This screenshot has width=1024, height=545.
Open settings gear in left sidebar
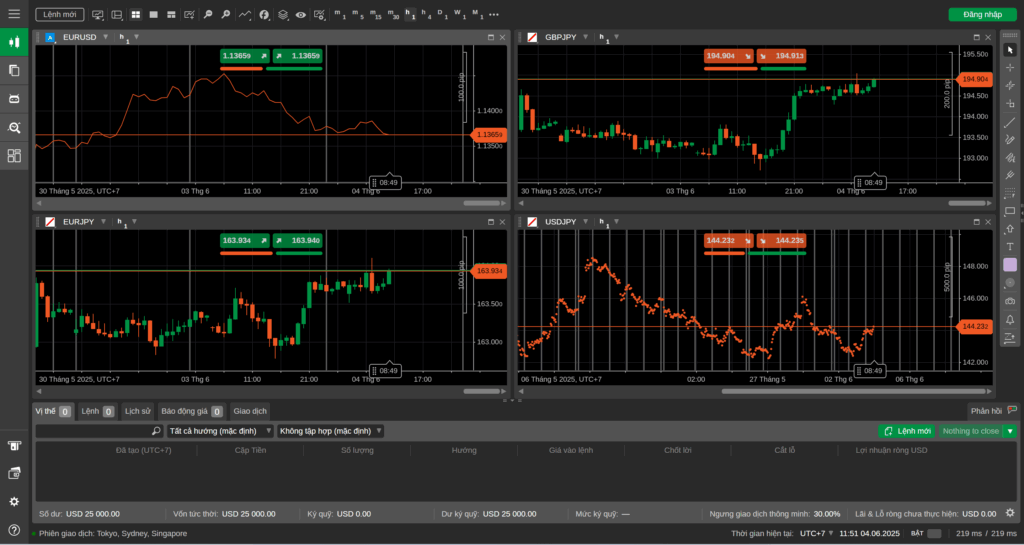[x=14, y=501]
